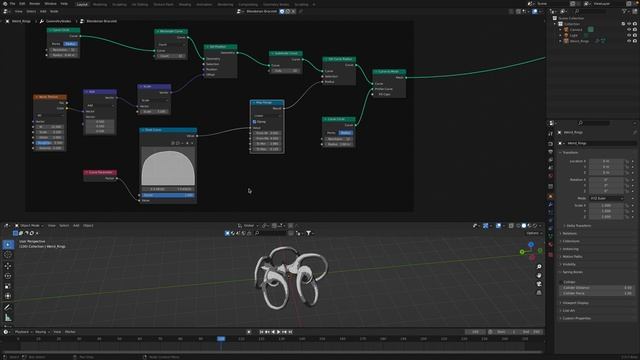Select the Measure tool in viewport toolbar
Viewport: 640px width, 360px height.
point(8,318)
